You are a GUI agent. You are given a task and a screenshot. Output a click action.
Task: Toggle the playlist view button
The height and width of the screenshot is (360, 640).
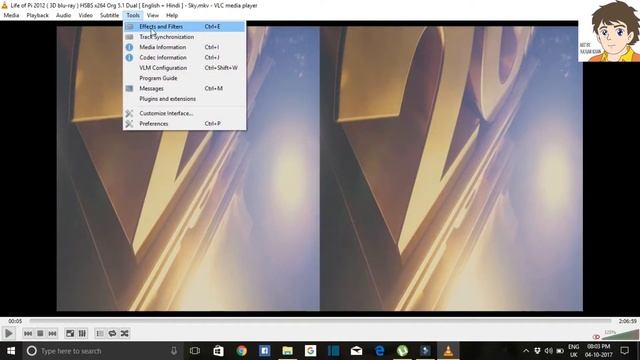coord(100,333)
